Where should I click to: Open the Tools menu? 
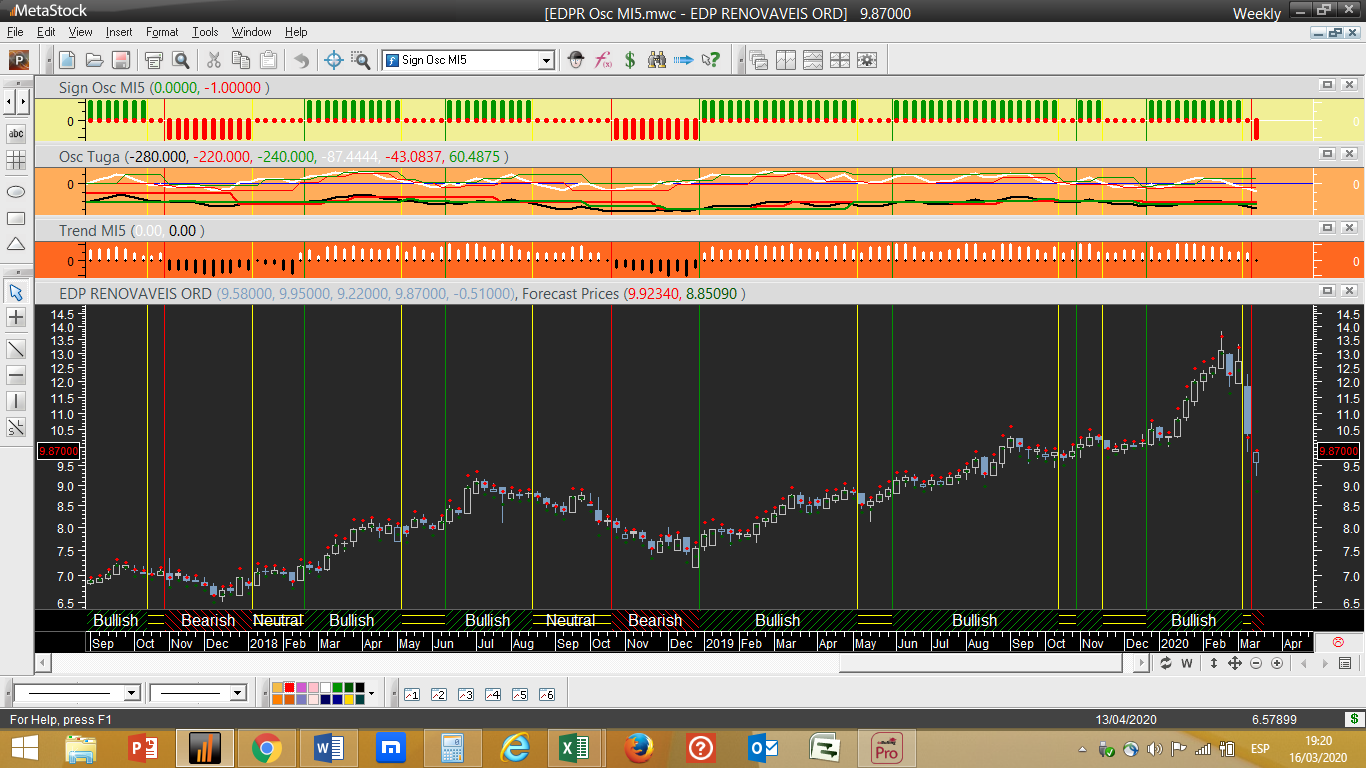click(205, 32)
